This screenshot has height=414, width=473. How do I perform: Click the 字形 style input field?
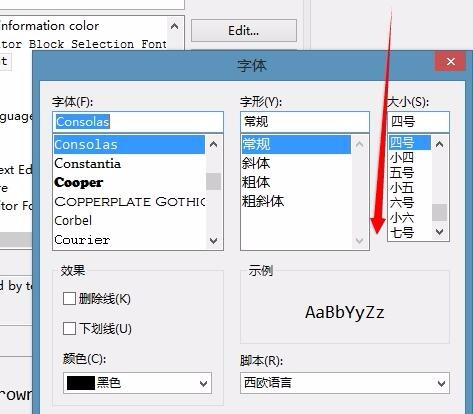click(305, 122)
